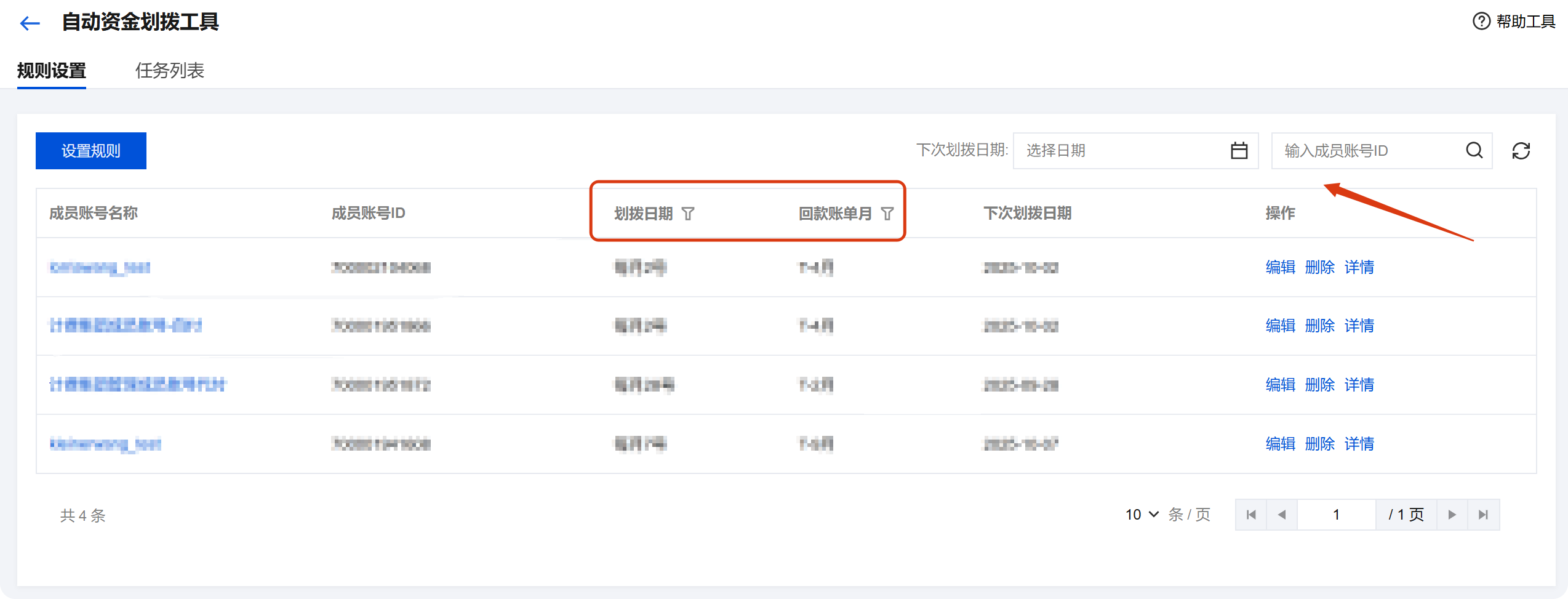Click 编辑 in the second table row
The height and width of the screenshot is (599, 1568).
[x=1280, y=326]
